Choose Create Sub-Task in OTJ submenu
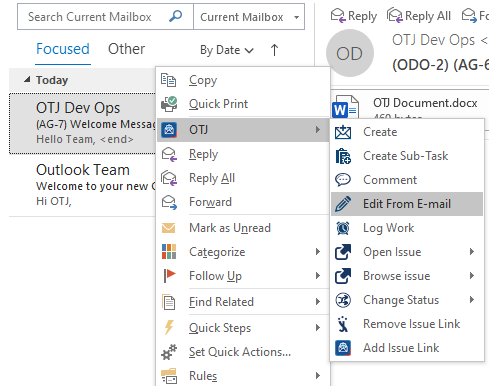This screenshot has width=489, height=386. click(407, 156)
